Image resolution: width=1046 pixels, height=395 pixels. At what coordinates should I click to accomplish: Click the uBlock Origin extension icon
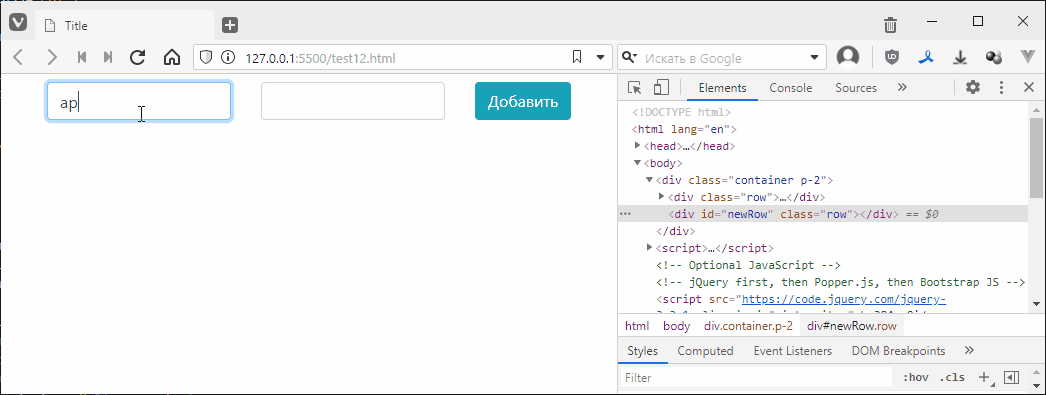coord(892,57)
